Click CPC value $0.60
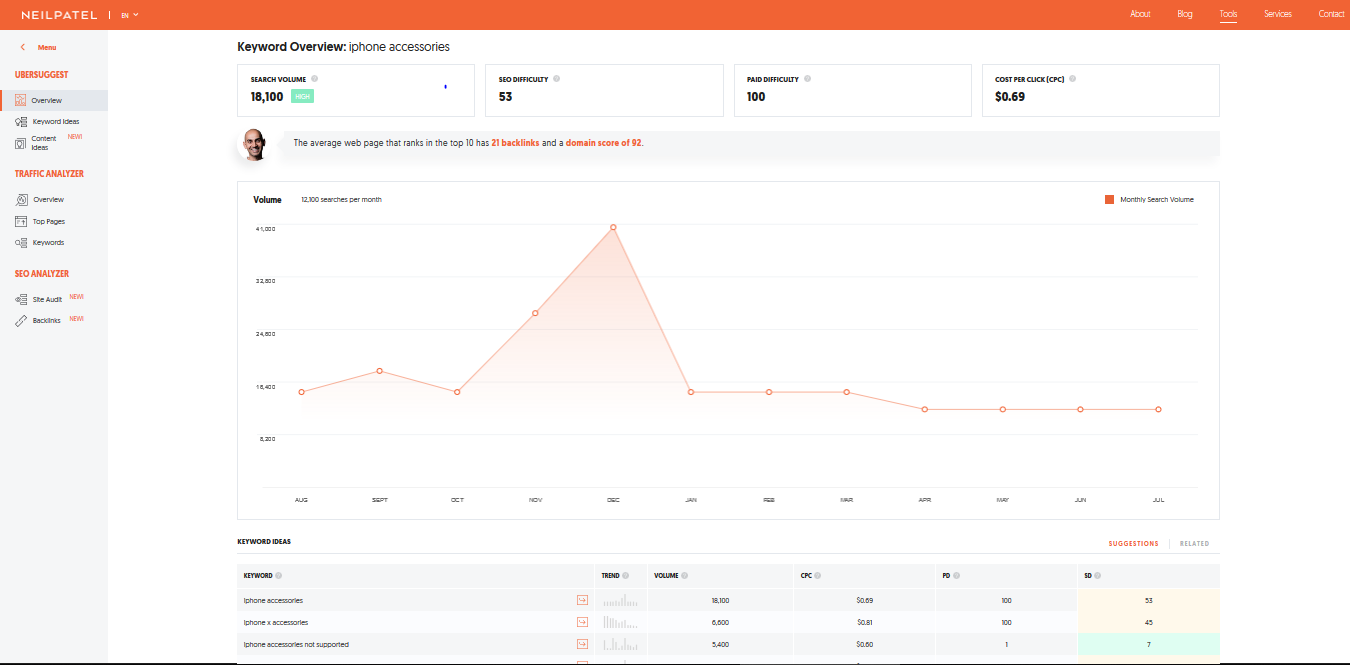The height and width of the screenshot is (665, 1350). (865, 644)
